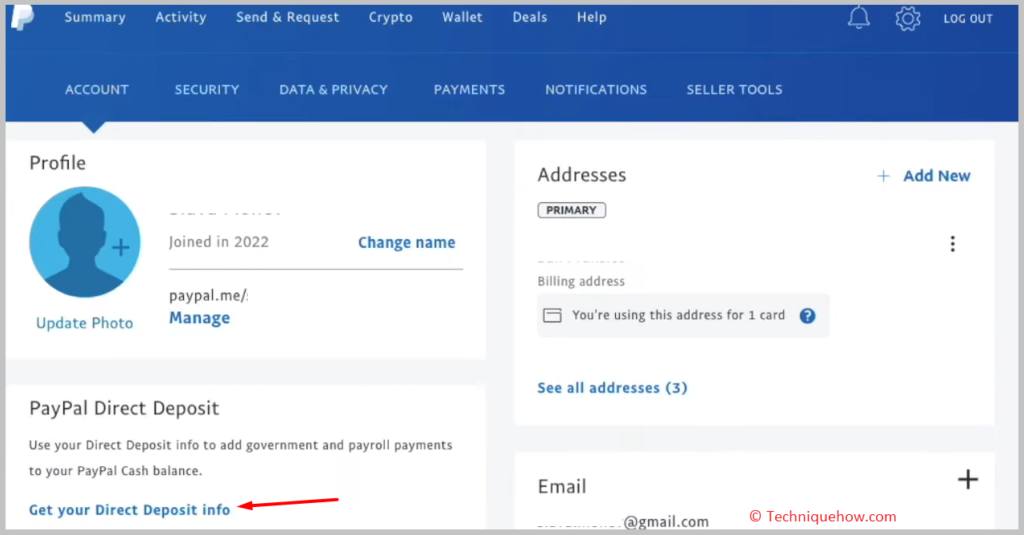The width and height of the screenshot is (1024, 535).
Task: Open See all addresses (3) link
Action: pyautogui.click(x=612, y=388)
